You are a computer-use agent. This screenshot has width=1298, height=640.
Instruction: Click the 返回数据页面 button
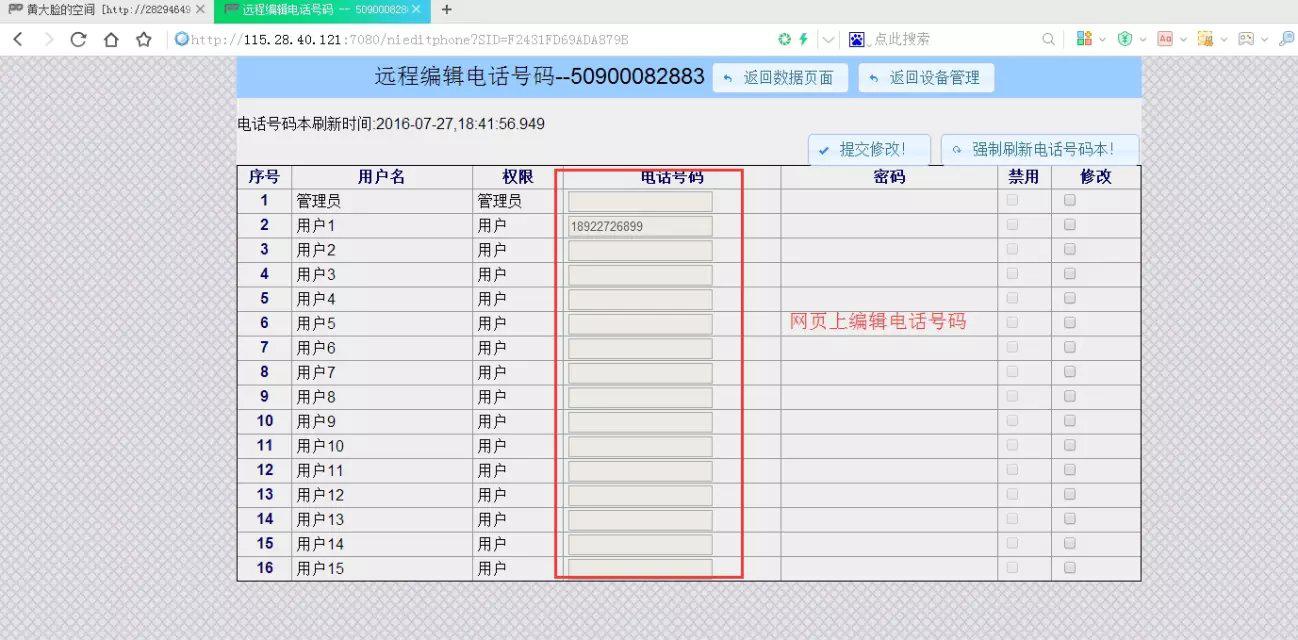tap(780, 78)
